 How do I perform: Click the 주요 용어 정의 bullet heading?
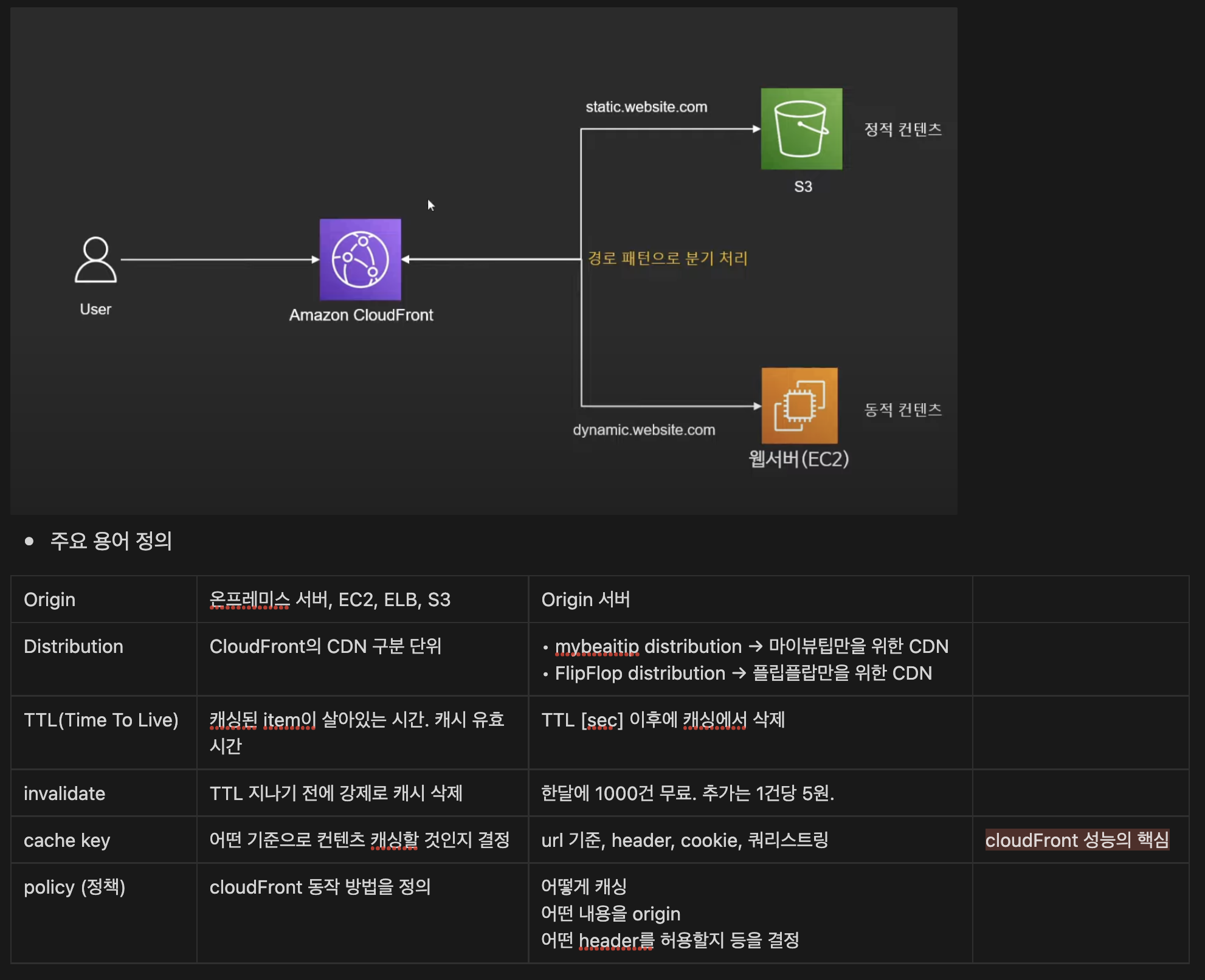click(x=111, y=540)
